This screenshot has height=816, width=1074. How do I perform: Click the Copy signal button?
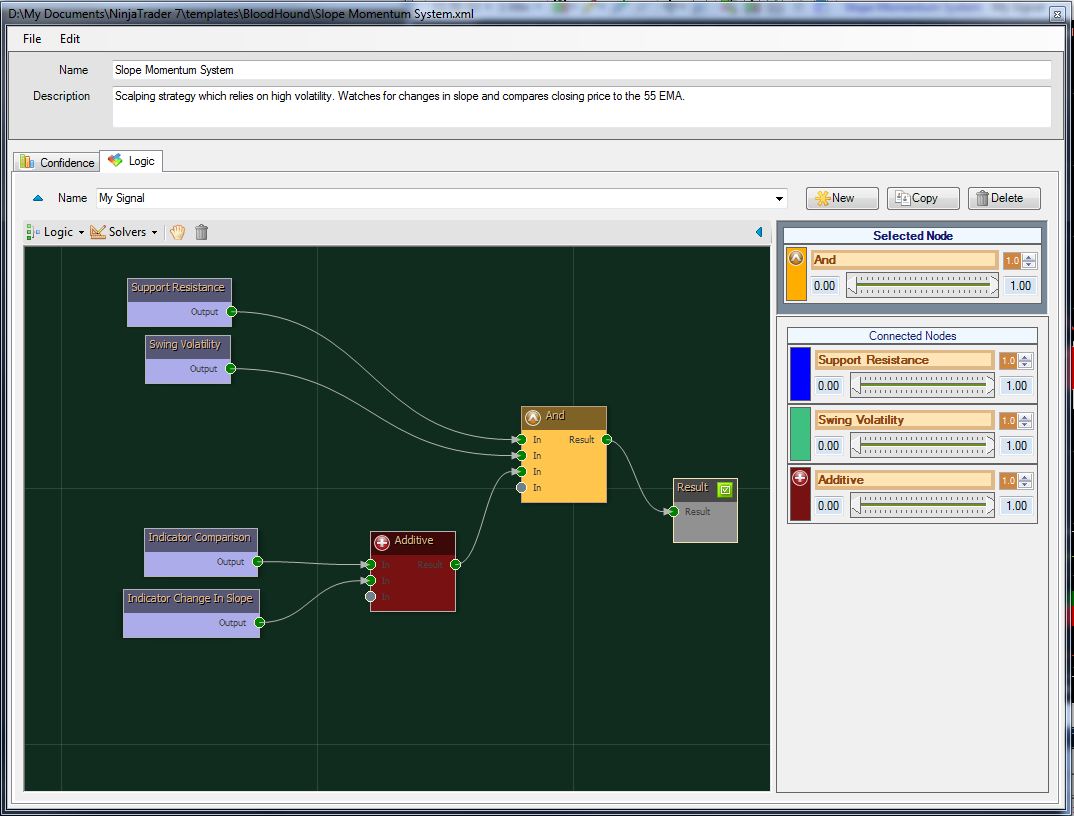pyautogui.click(x=923, y=198)
